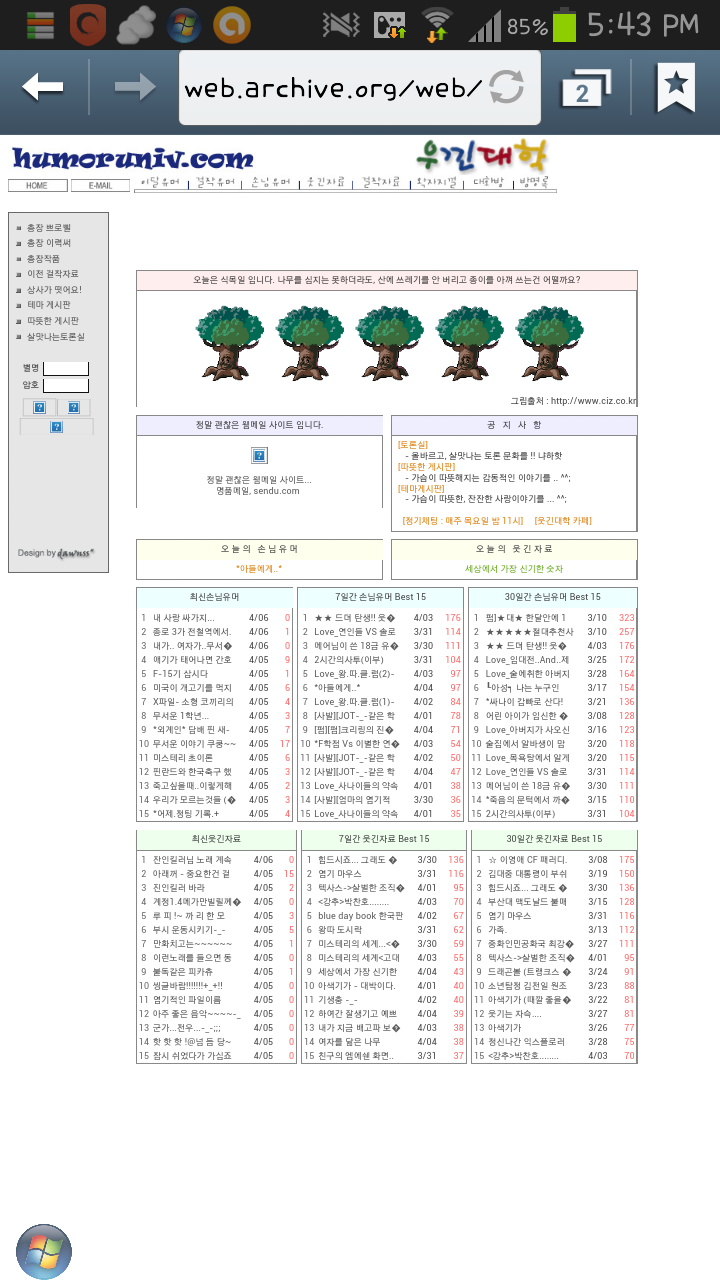Tap the battery icon in status bar
The image size is (720, 1280).
click(565, 25)
